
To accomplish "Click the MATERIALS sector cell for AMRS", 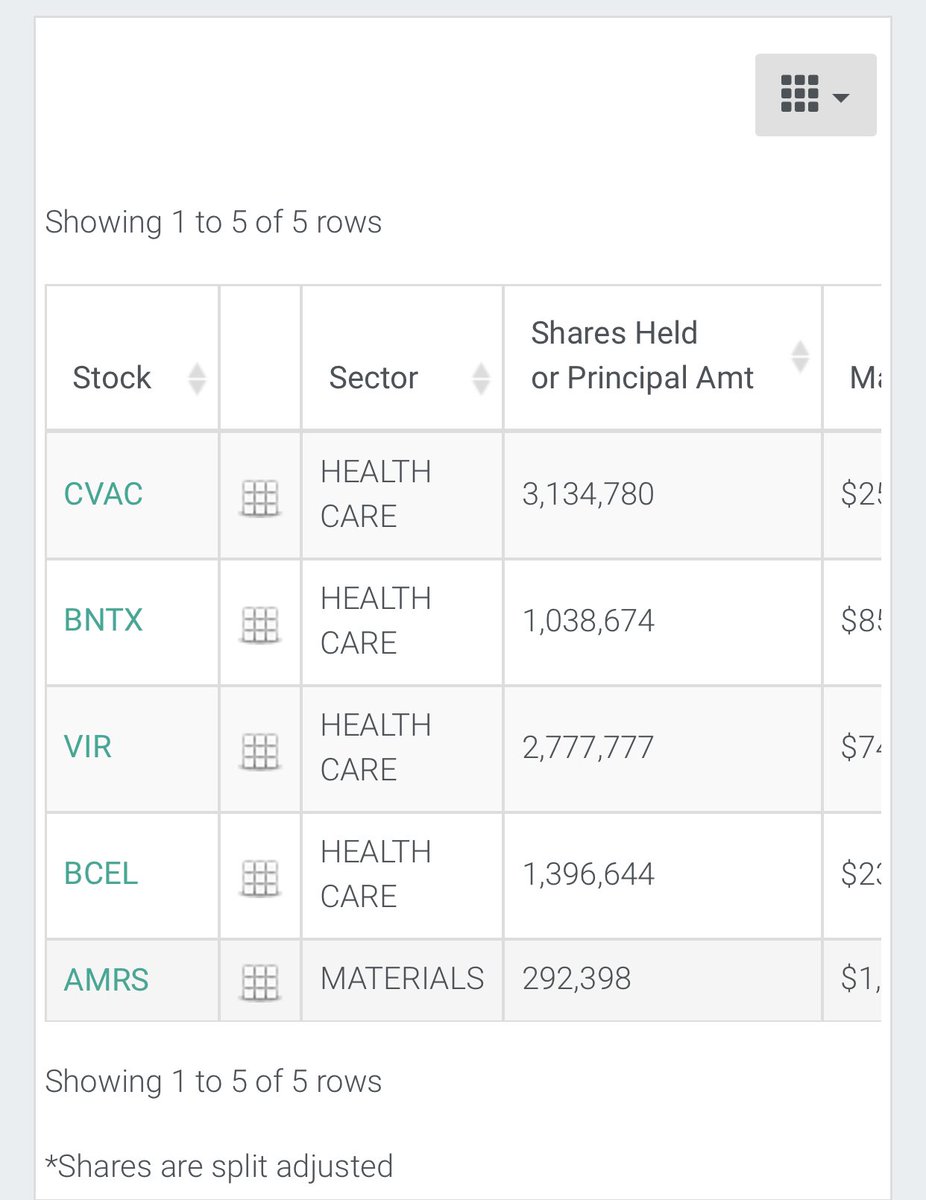I will [x=402, y=979].
